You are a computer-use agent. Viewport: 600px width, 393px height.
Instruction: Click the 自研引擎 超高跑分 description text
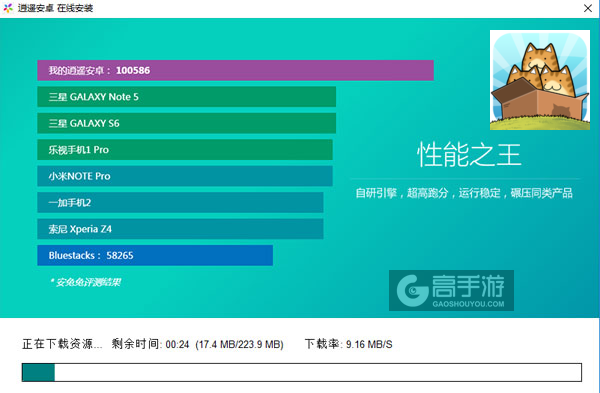[464, 193]
